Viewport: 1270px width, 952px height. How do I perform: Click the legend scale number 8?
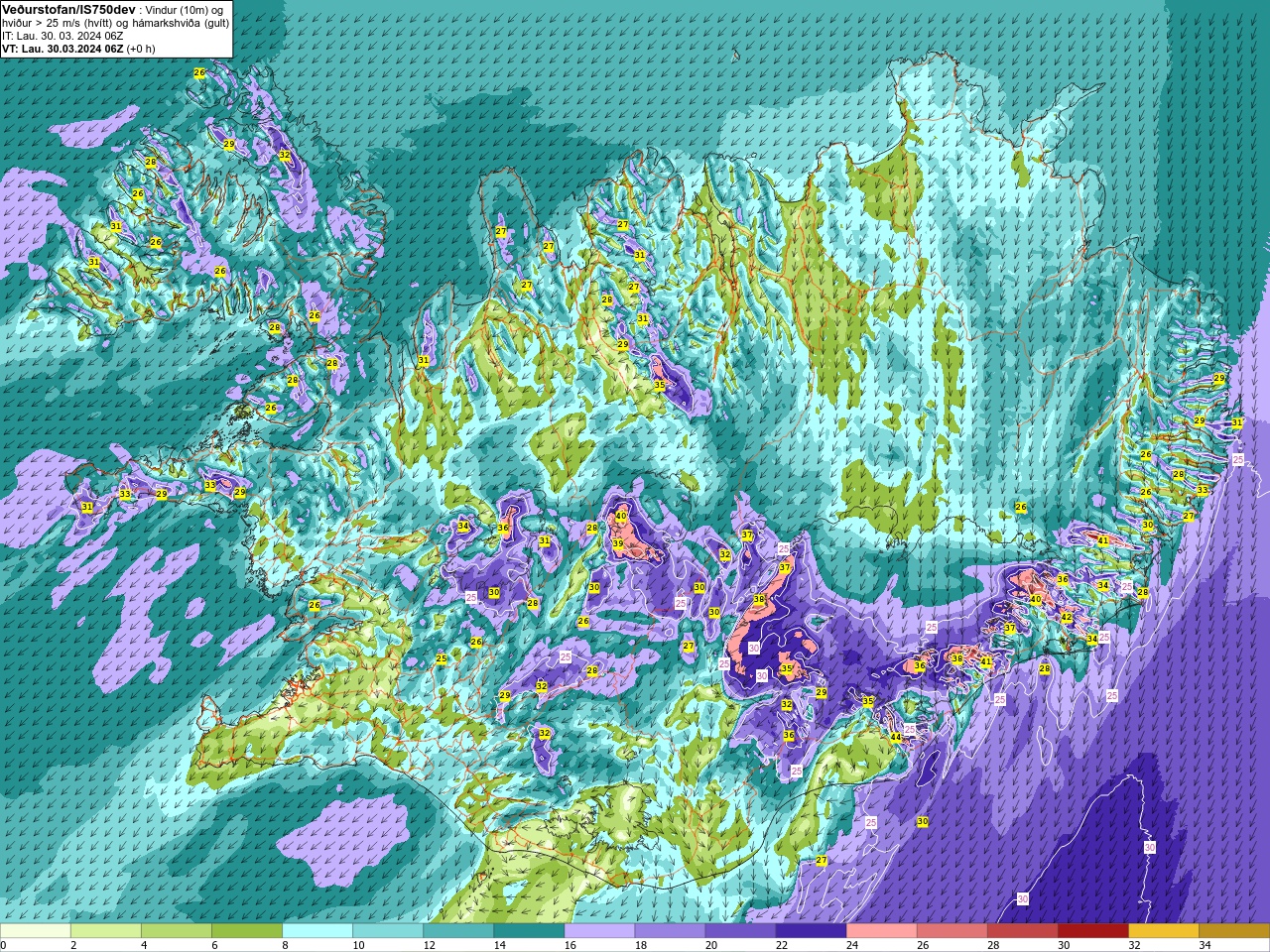tap(286, 945)
